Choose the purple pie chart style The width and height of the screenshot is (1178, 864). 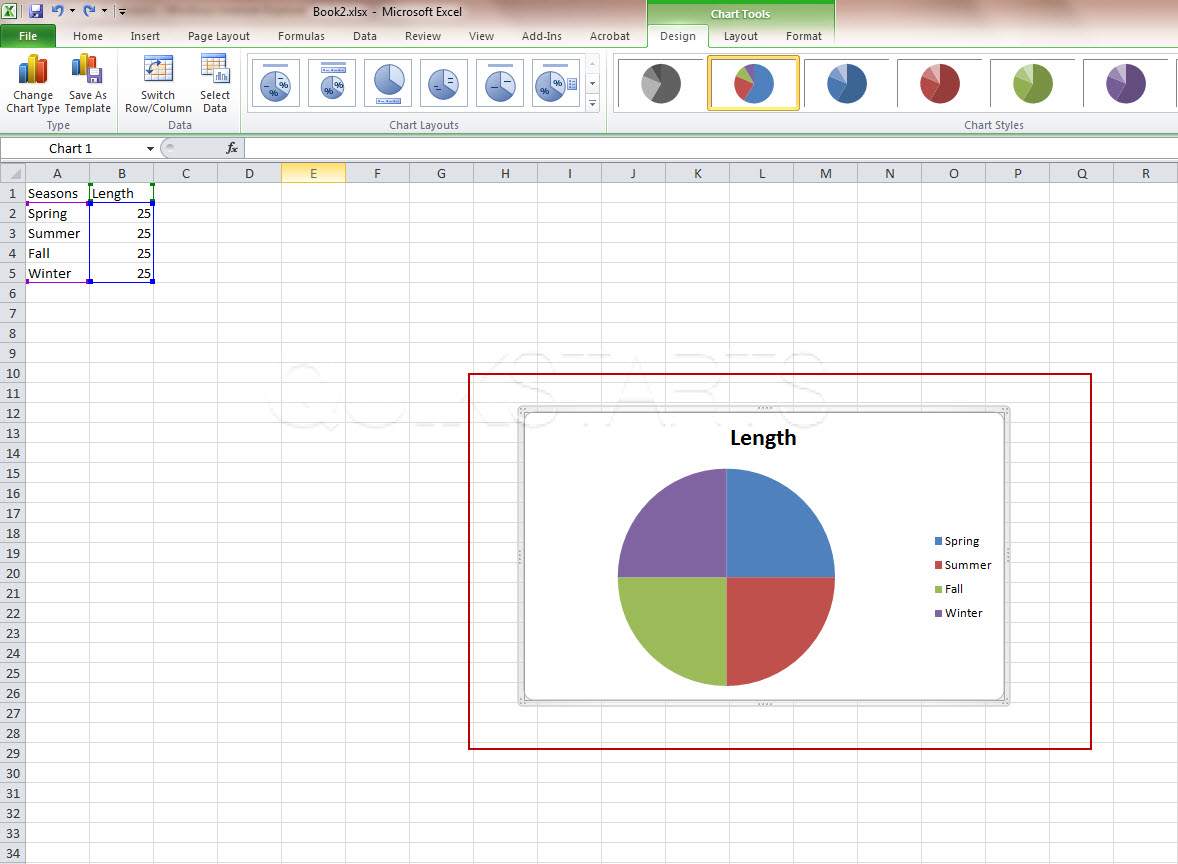1126,83
